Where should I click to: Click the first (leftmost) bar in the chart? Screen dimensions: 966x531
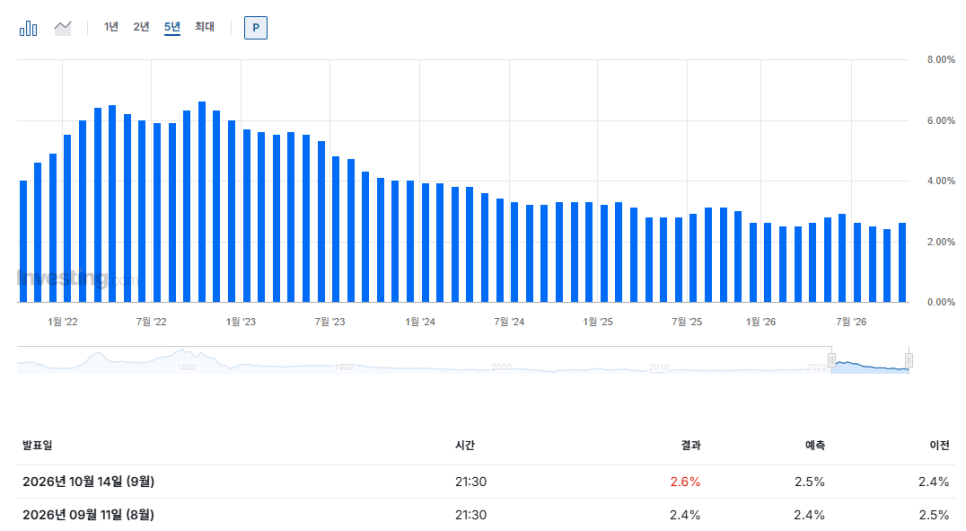[x=23, y=241]
